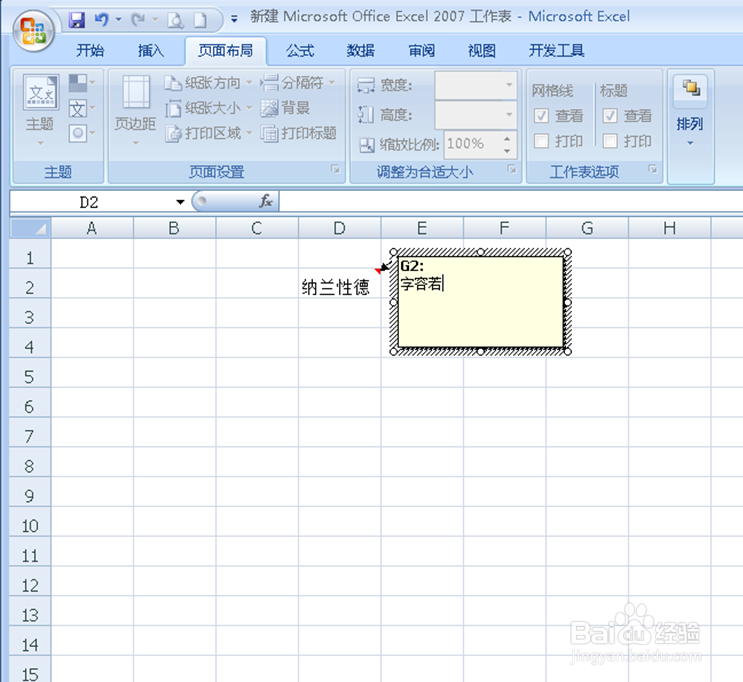Click the fx insert function button
This screenshot has width=743, height=682.
(266, 201)
